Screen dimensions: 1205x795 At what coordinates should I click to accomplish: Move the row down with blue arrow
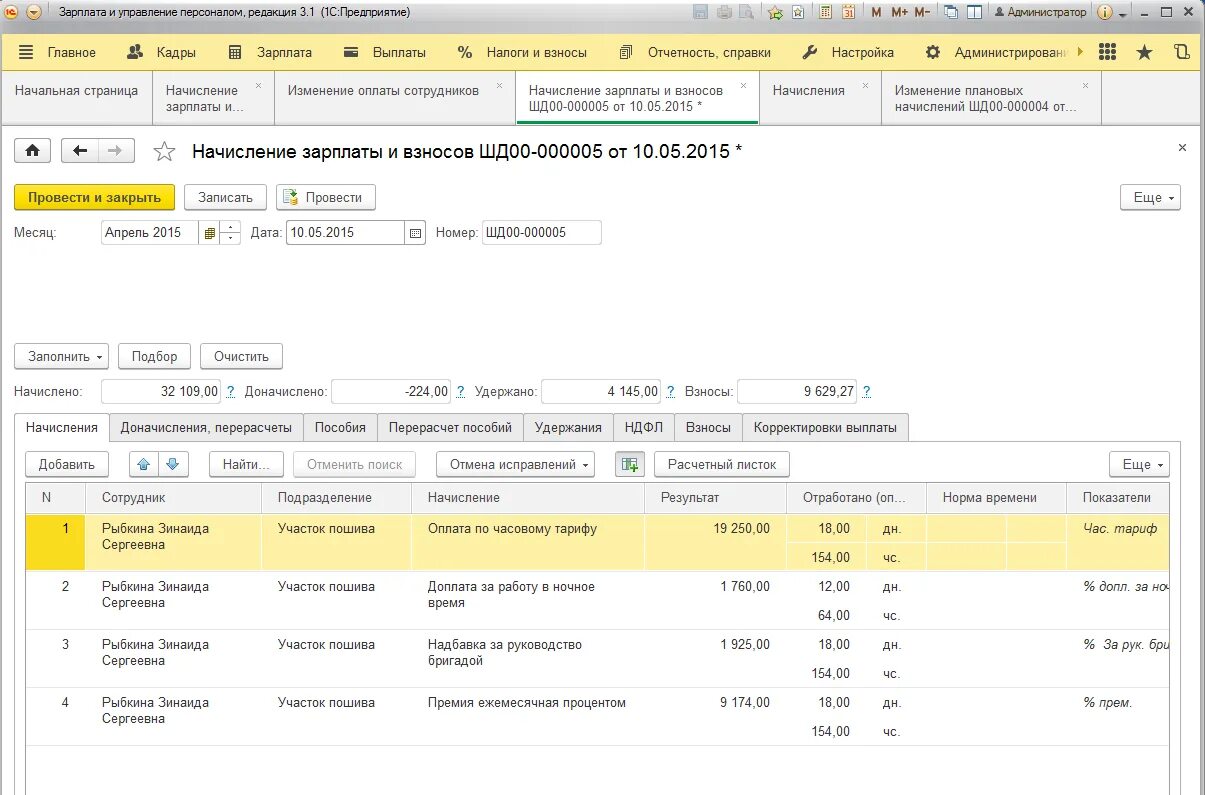tap(171, 464)
